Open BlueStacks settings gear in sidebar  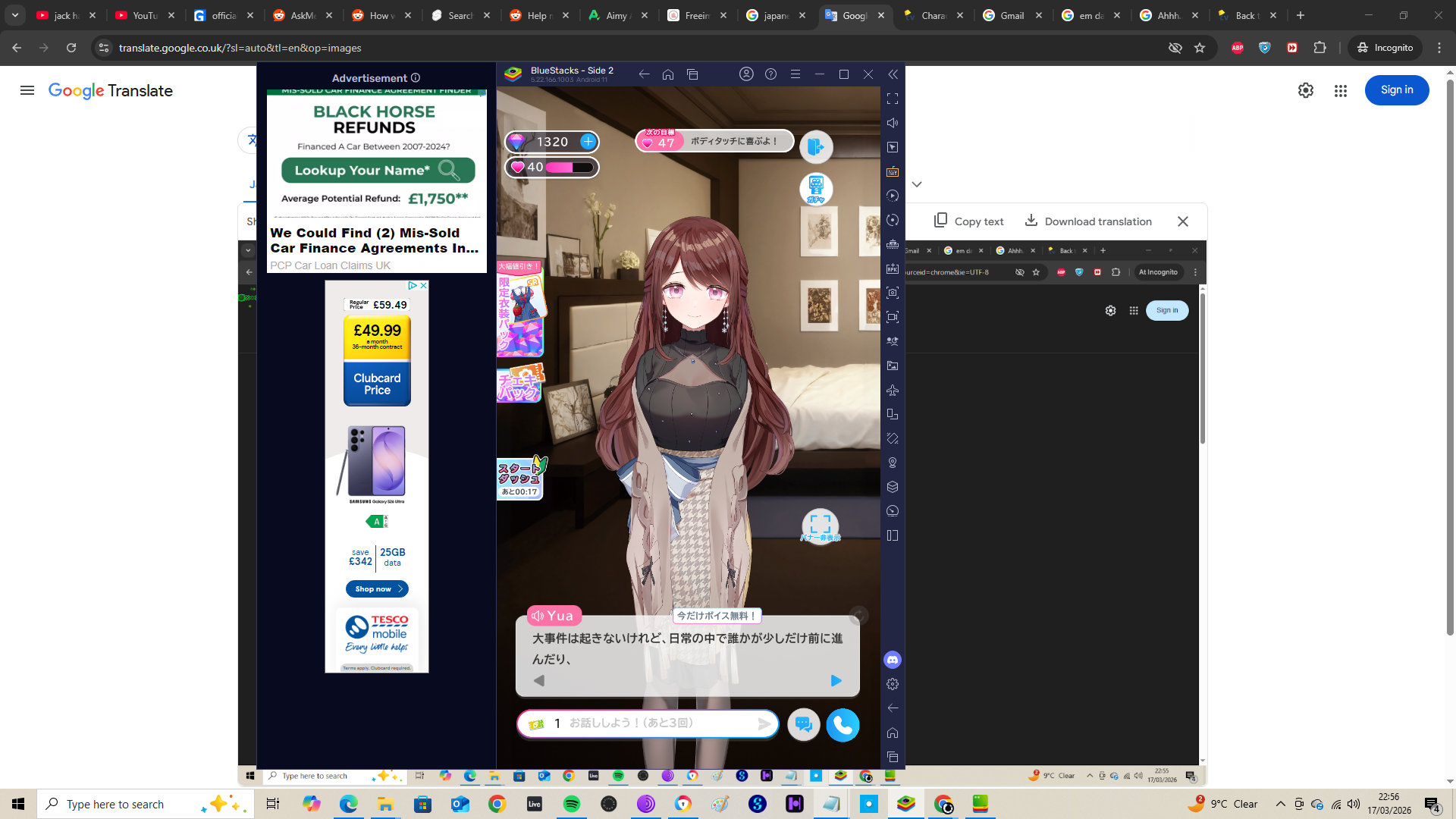tap(893, 684)
